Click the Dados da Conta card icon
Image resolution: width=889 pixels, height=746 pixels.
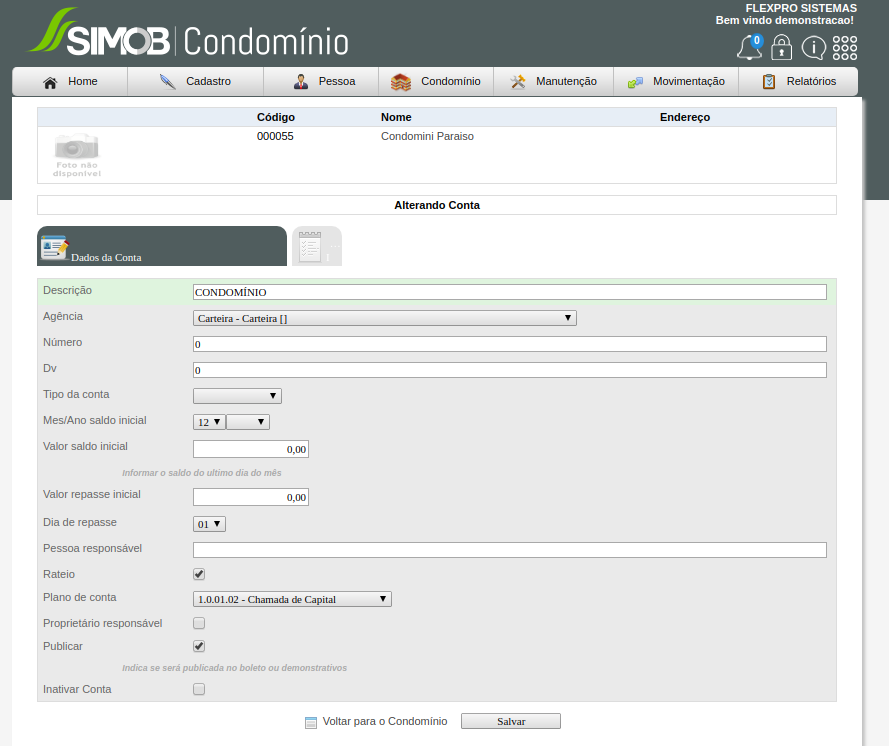coord(54,247)
